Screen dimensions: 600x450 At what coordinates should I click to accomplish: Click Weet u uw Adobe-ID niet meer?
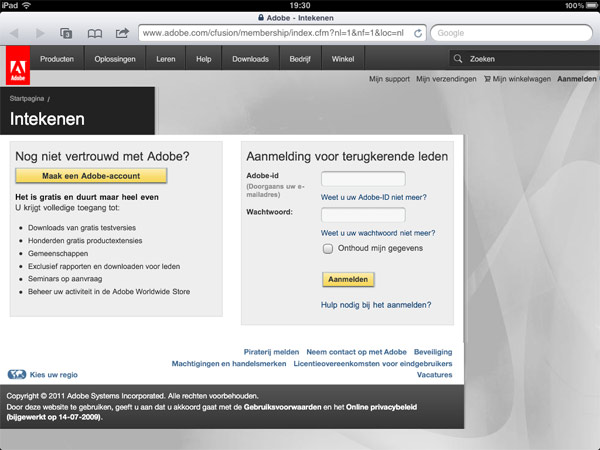pyautogui.click(x=373, y=197)
